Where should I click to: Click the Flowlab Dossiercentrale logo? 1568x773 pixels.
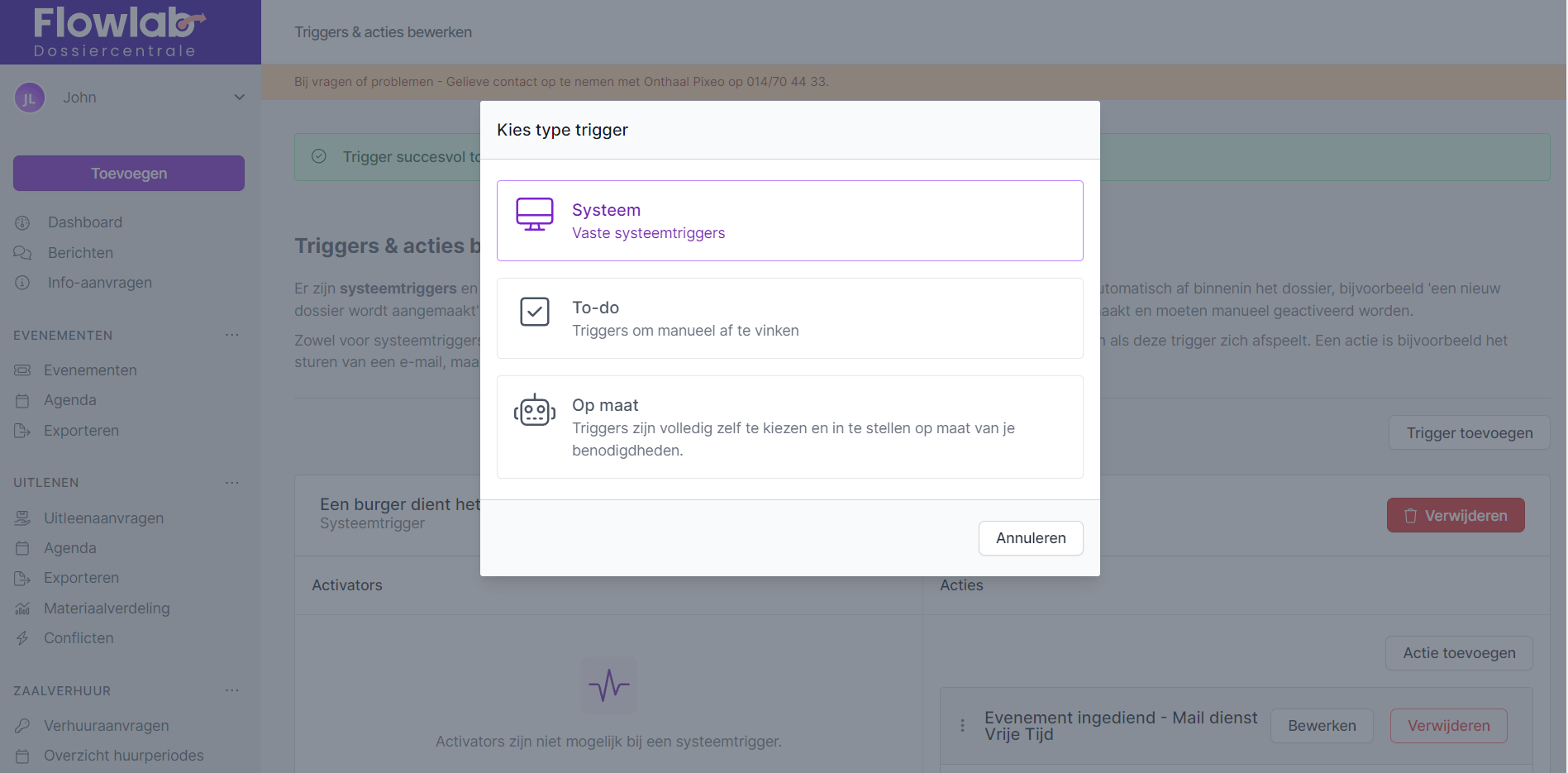click(117, 31)
